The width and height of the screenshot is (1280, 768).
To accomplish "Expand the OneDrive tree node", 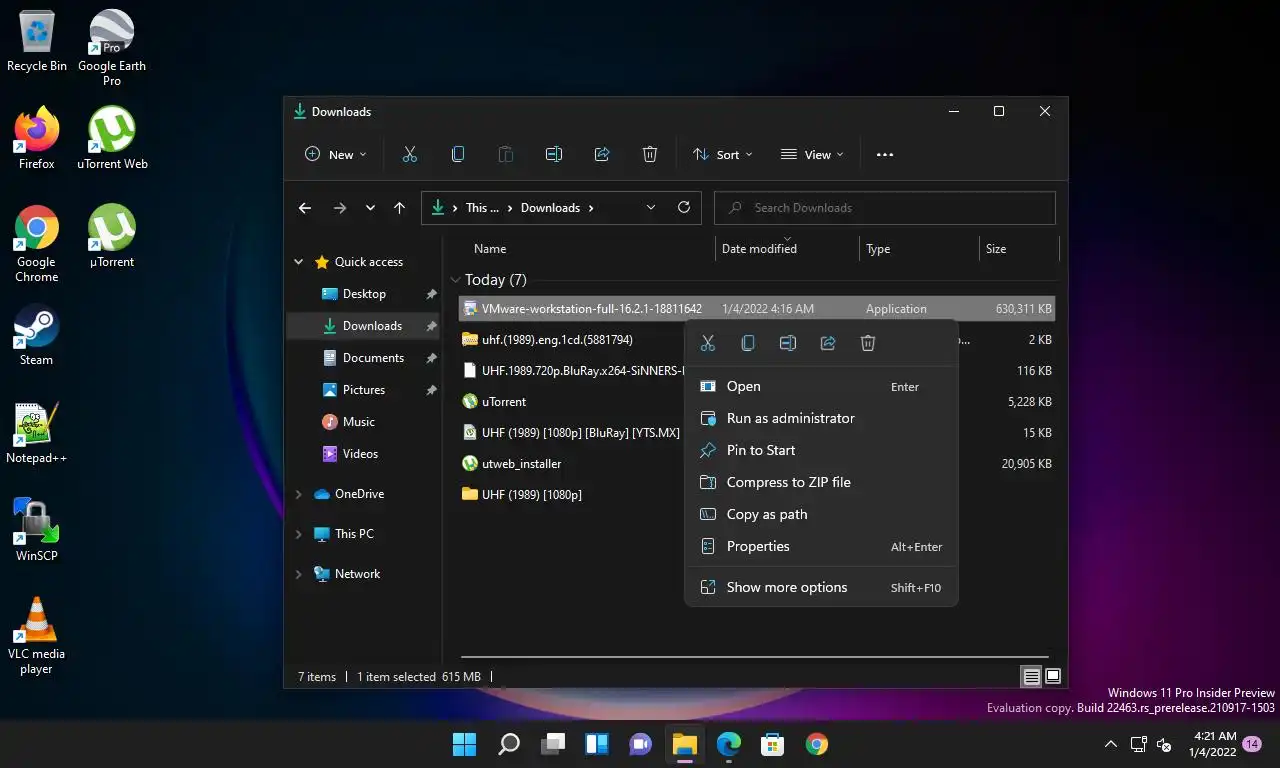I will pos(298,494).
